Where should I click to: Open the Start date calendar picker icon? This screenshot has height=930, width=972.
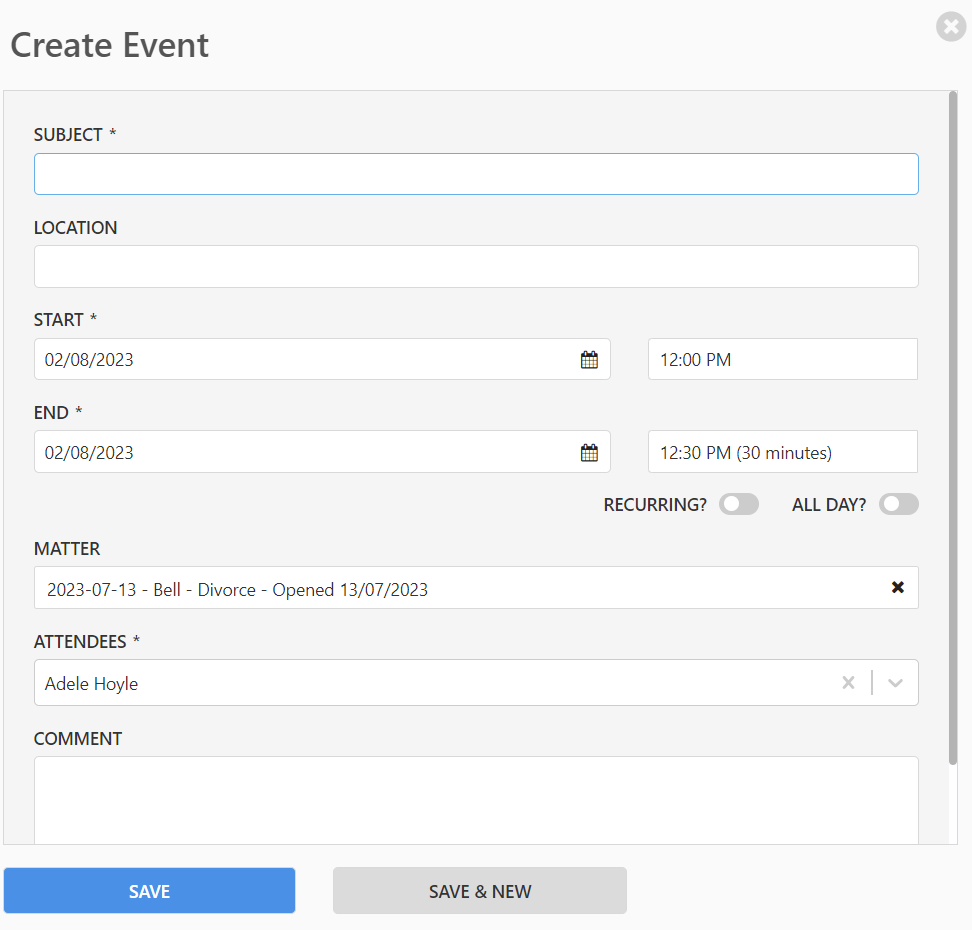coord(589,360)
